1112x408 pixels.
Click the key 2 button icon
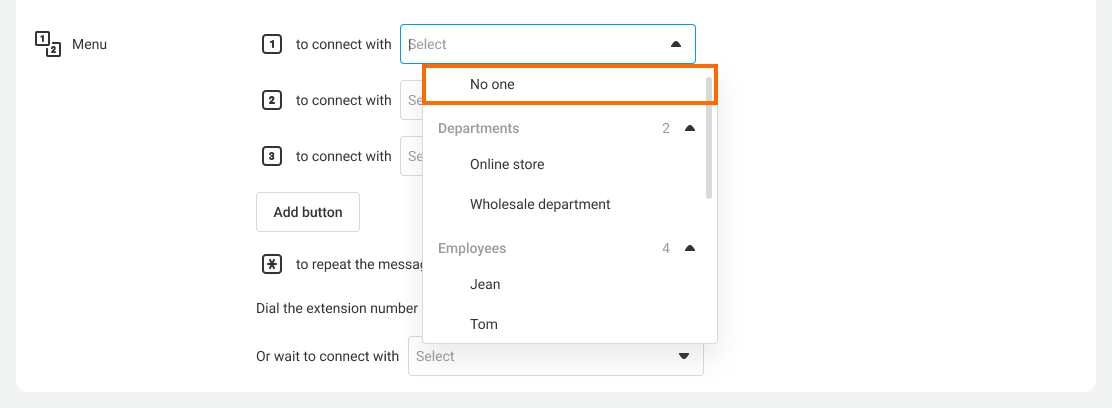[271, 100]
